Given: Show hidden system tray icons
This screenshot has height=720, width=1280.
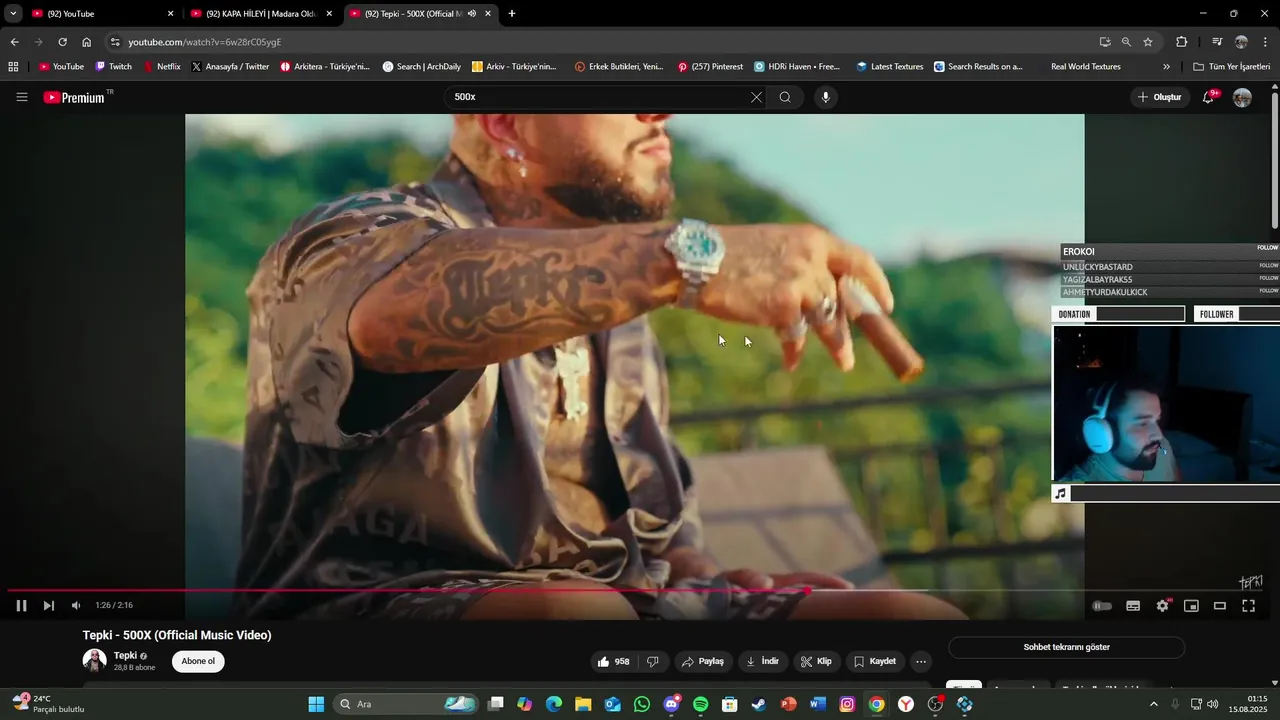Looking at the screenshot, I should (1154, 704).
